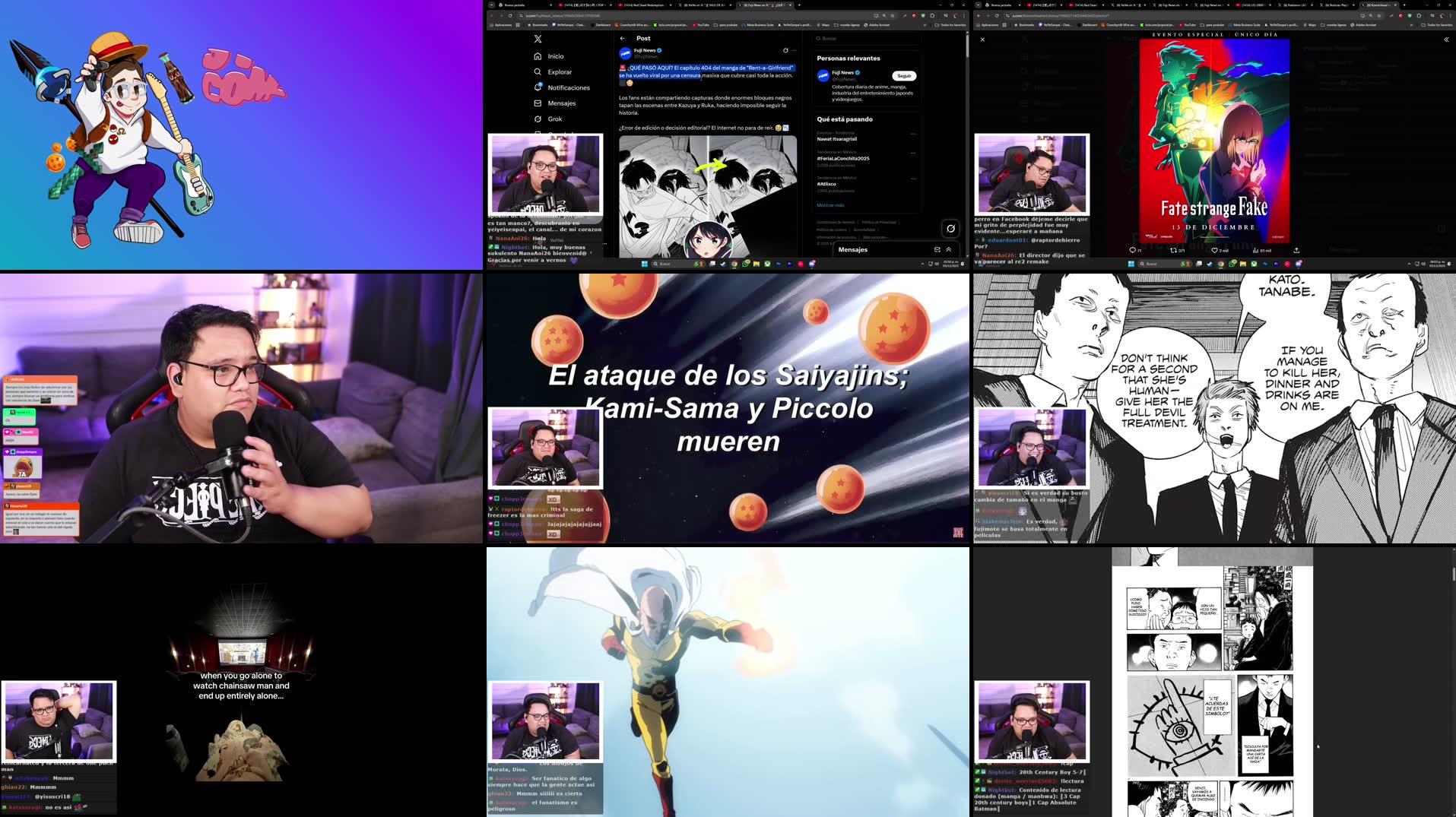
Task: Compose a new message via the envelope icon
Action: click(937, 249)
